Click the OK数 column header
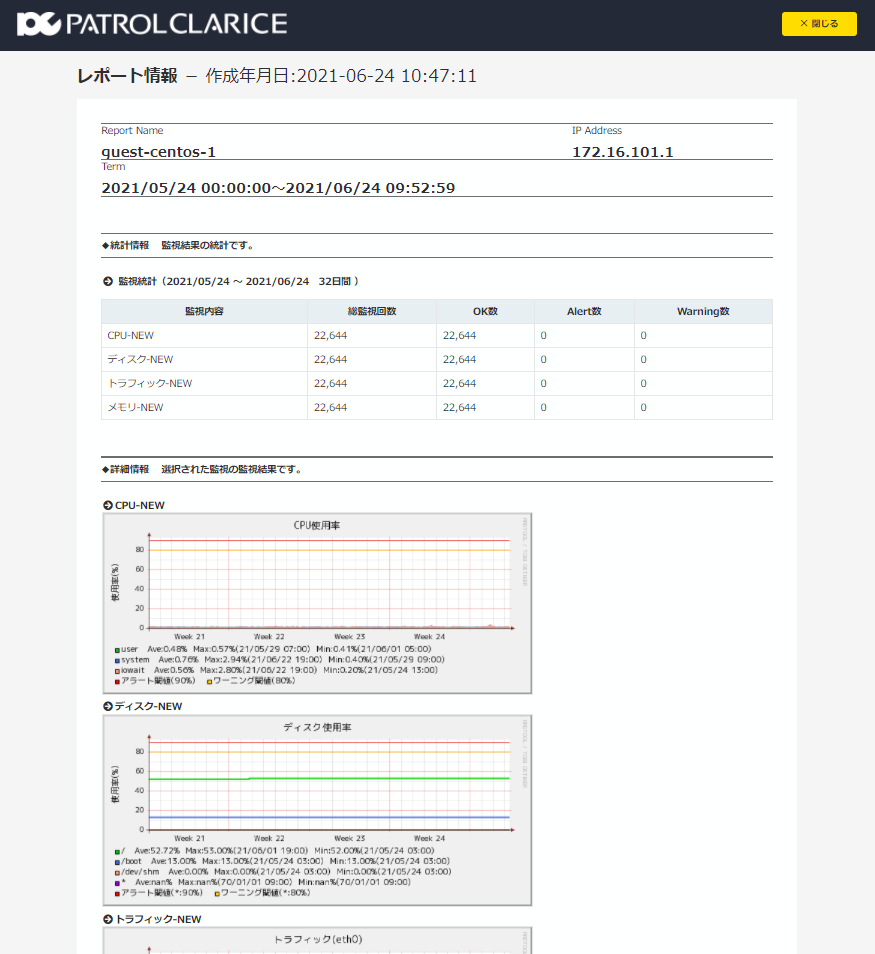Screen dimensions: 875x954 (x=485, y=311)
